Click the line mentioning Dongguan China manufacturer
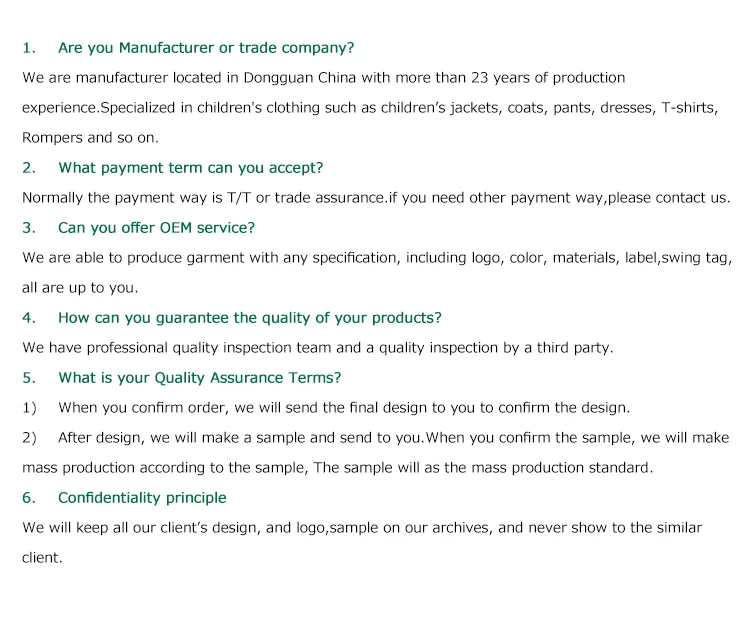This screenshot has width=752, height=621. pyautogui.click(x=323, y=78)
